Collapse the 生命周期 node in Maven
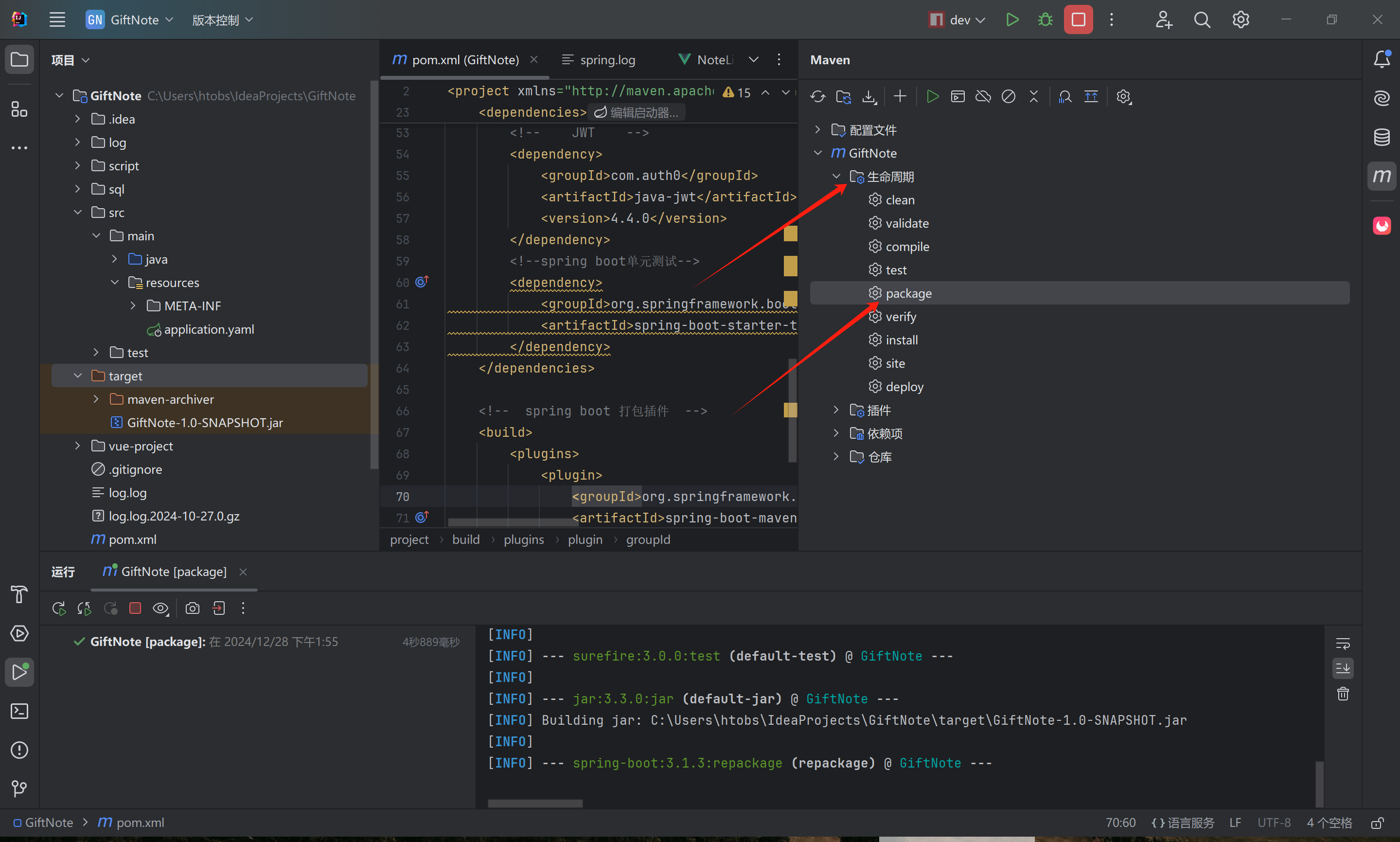 point(836,177)
